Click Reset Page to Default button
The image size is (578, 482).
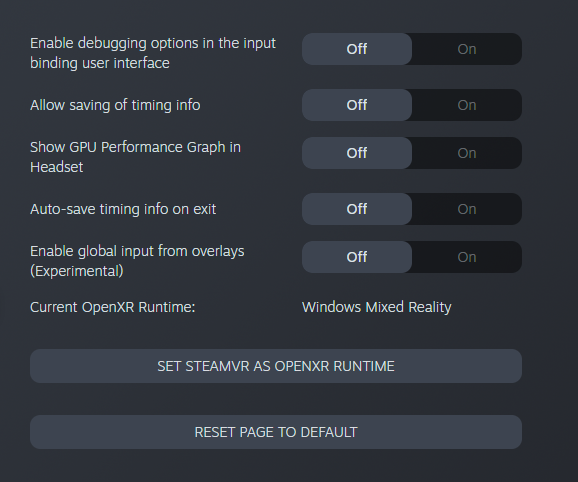[276, 432]
